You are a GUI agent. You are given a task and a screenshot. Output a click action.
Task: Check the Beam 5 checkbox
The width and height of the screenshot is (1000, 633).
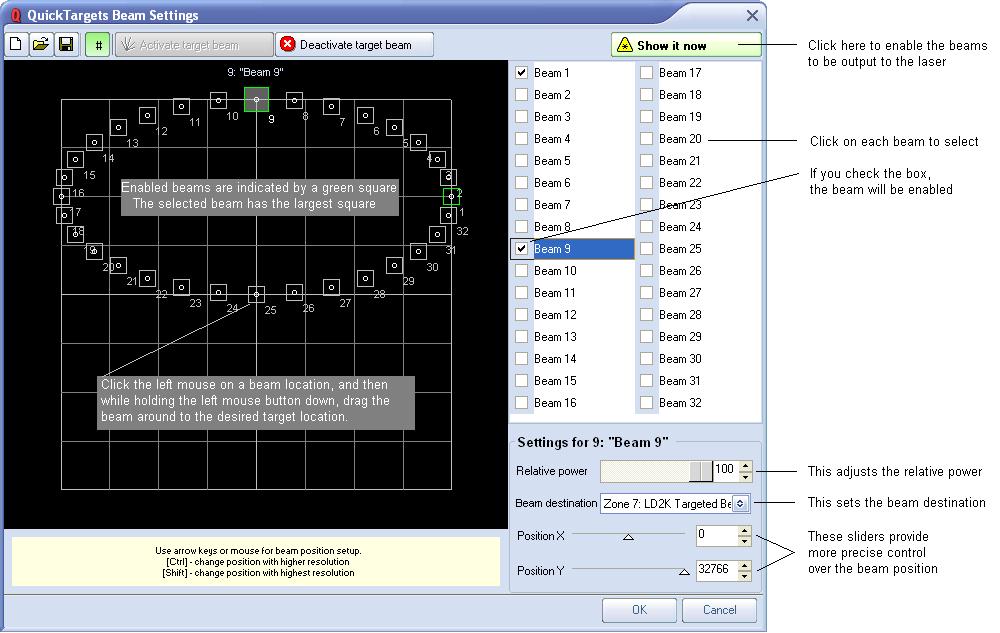click(x=522, y=161)
